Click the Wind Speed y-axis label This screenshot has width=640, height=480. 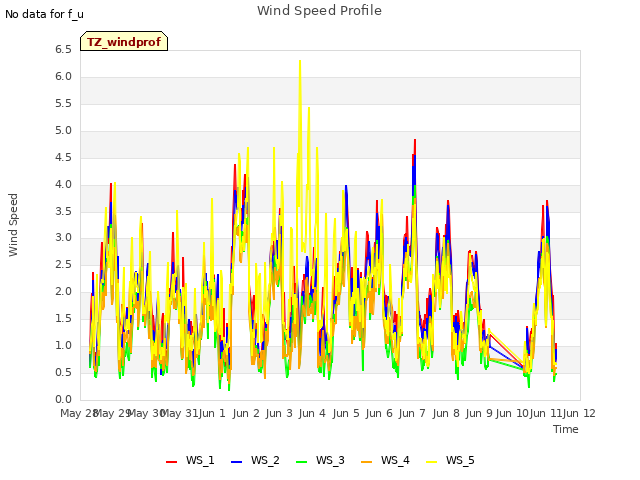click(13, 225)
